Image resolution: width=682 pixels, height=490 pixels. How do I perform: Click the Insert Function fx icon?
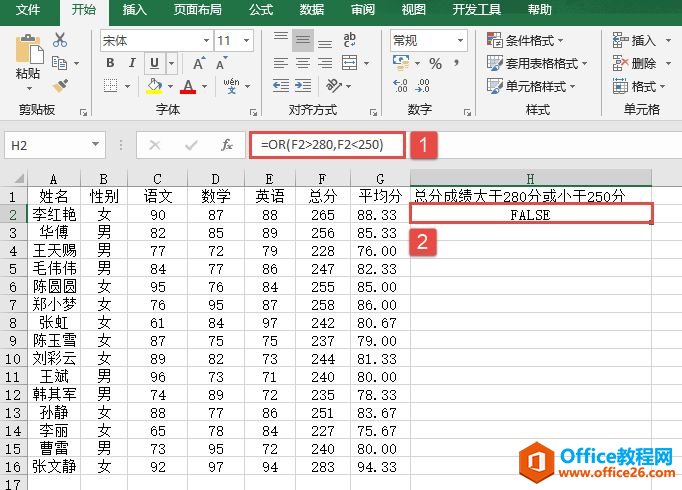227,145
